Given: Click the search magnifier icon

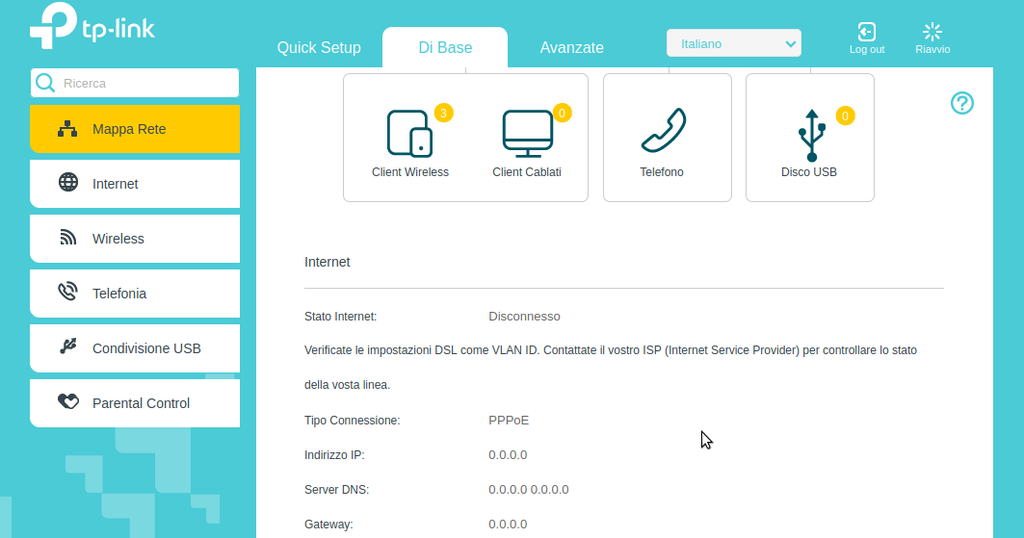Looking at the screenshot, I should point(46,83).
